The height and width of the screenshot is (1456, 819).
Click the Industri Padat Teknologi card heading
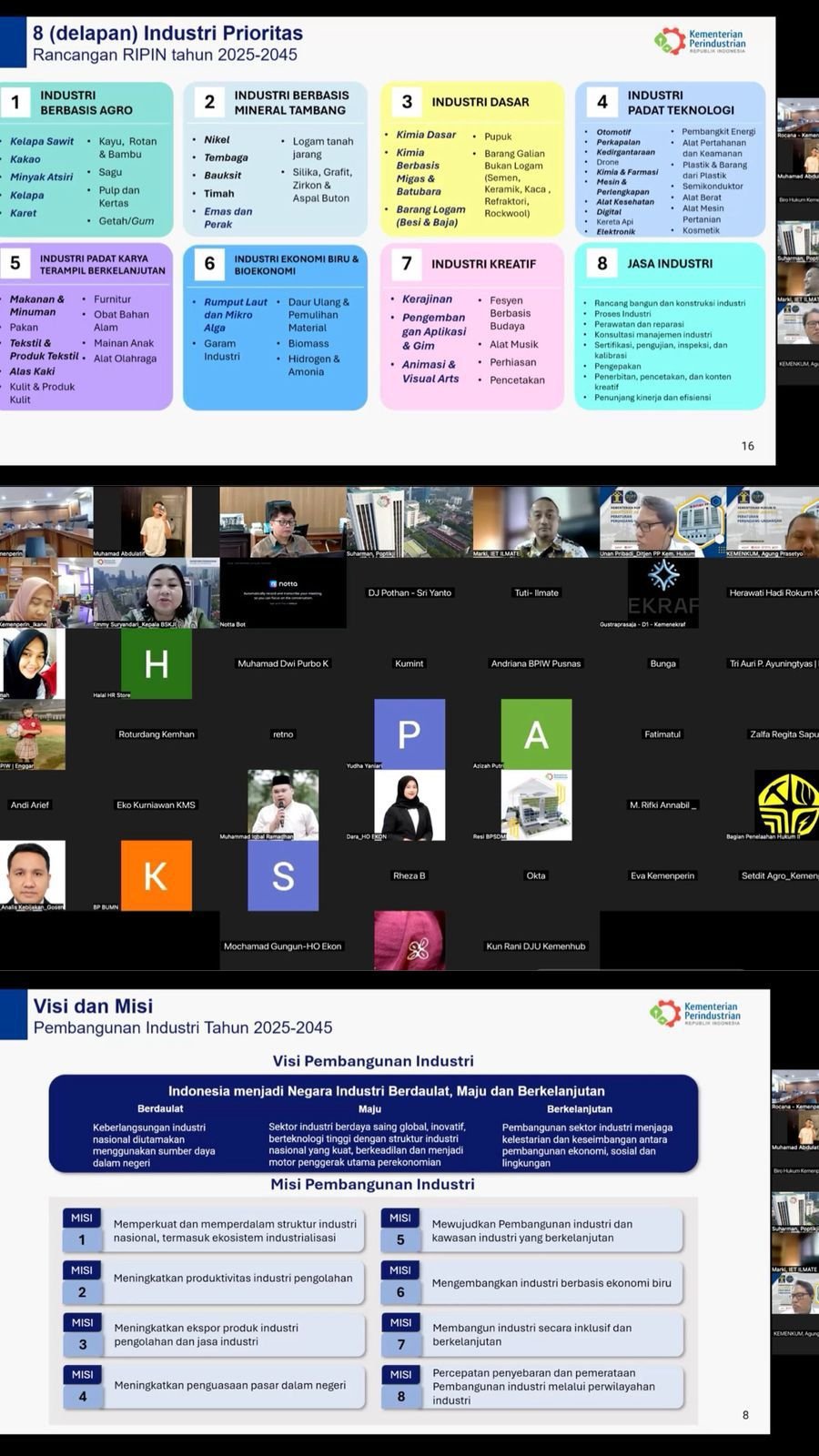pyautogui.click(x=680, y=102)
